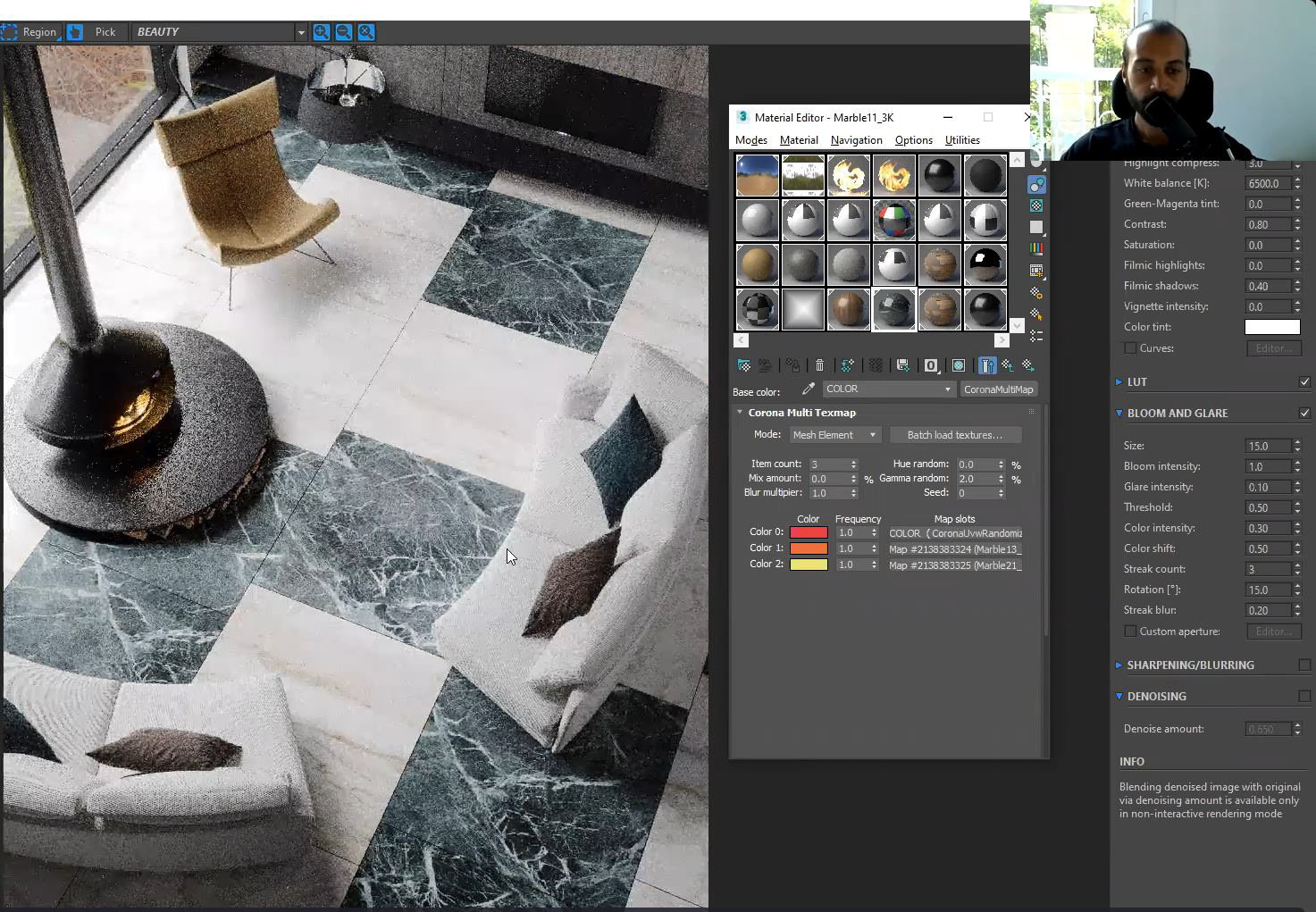Image resolution: width=1316 pixels, height=912 pixels.
Task: Click the Color 1 Marble13 map slot
Action: [x=954, y=549]
